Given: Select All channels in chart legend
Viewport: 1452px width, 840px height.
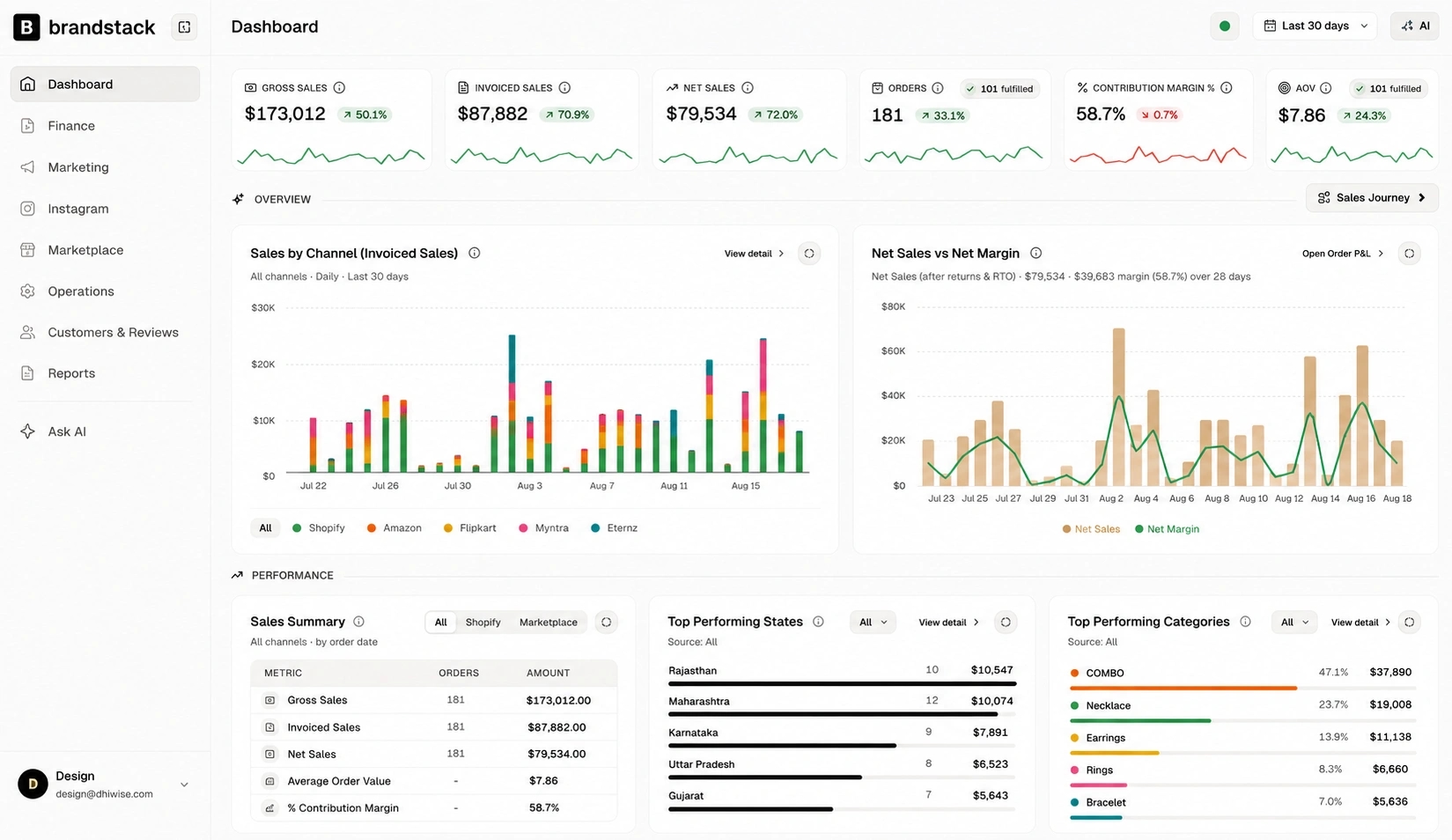Looking at the screenshot, I should click(265, 528).
